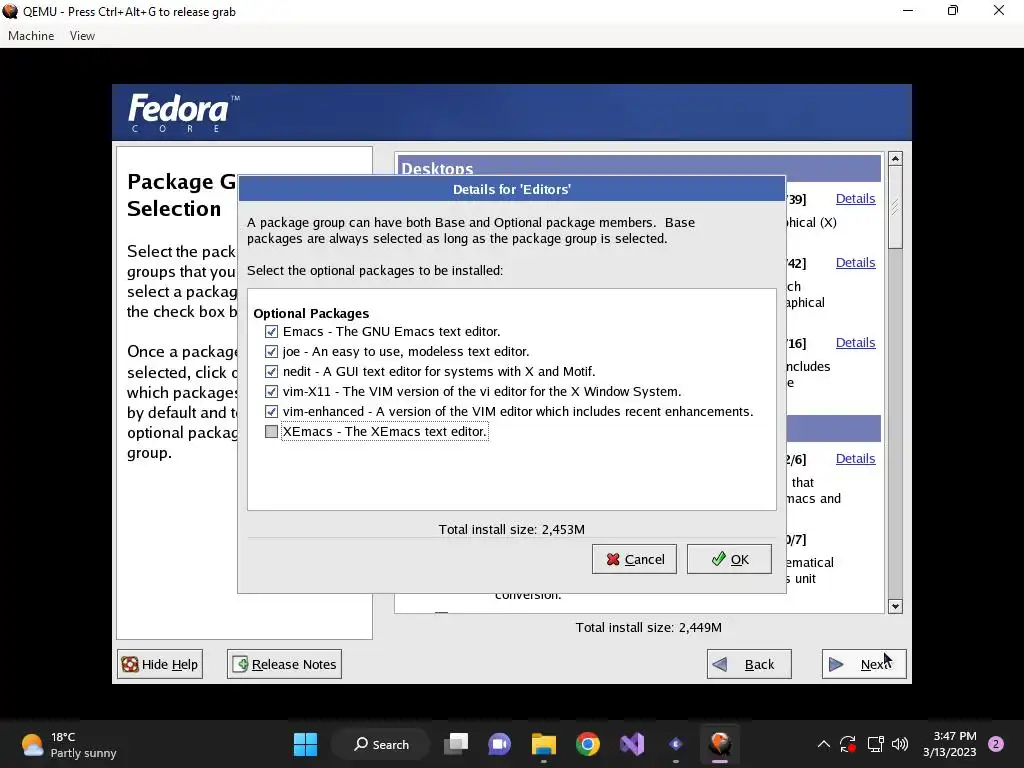Click the package list vertical scrollbar thumb

895,207
